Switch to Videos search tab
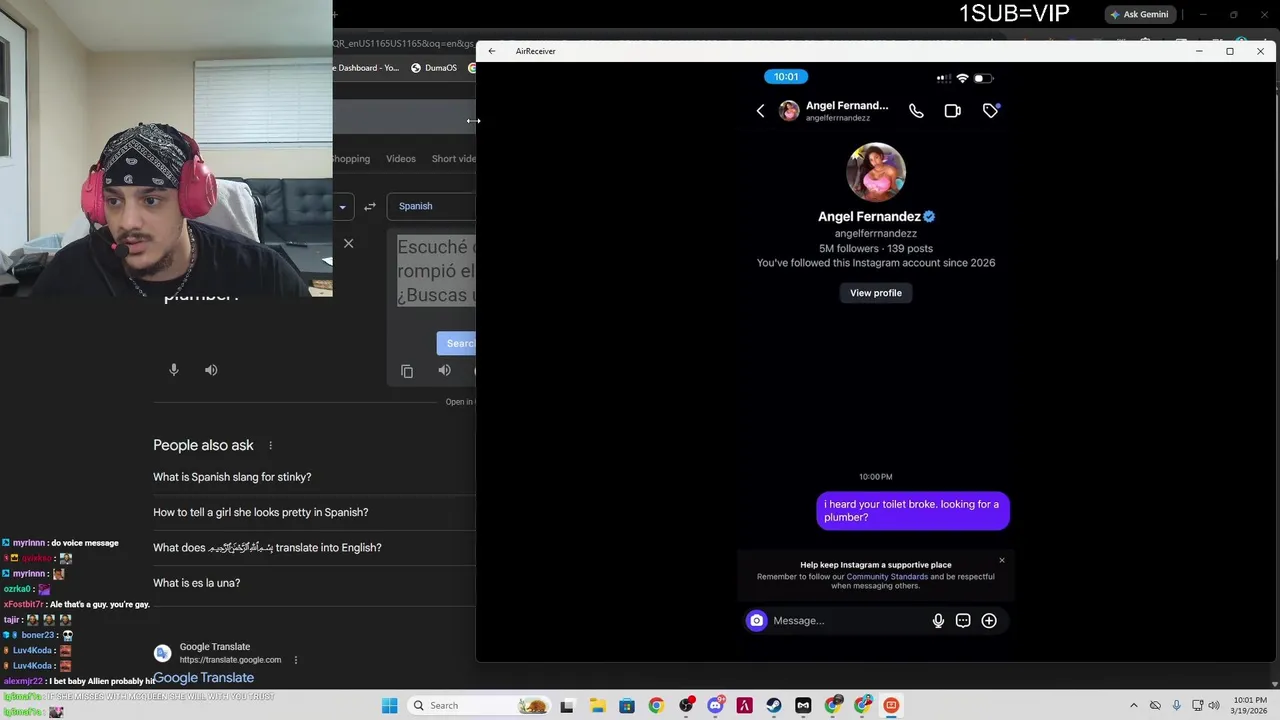This screenshot has height=720, width=1280. [x=401, y=159]
